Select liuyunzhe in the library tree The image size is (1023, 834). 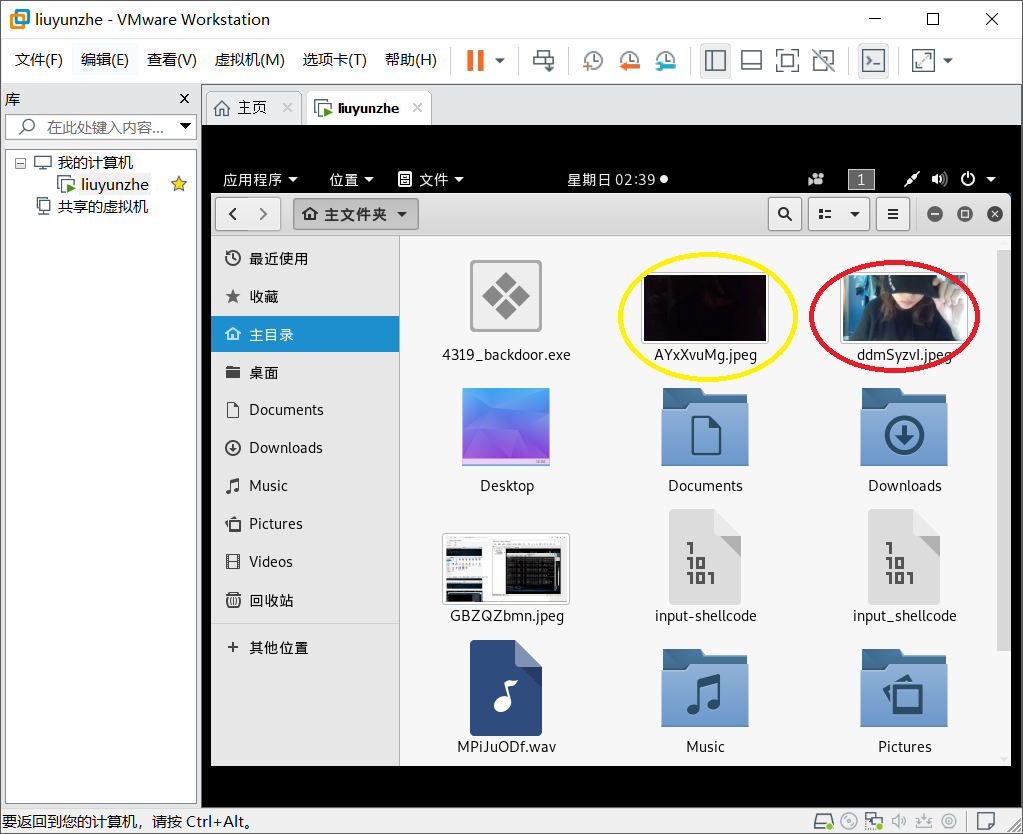114,185
